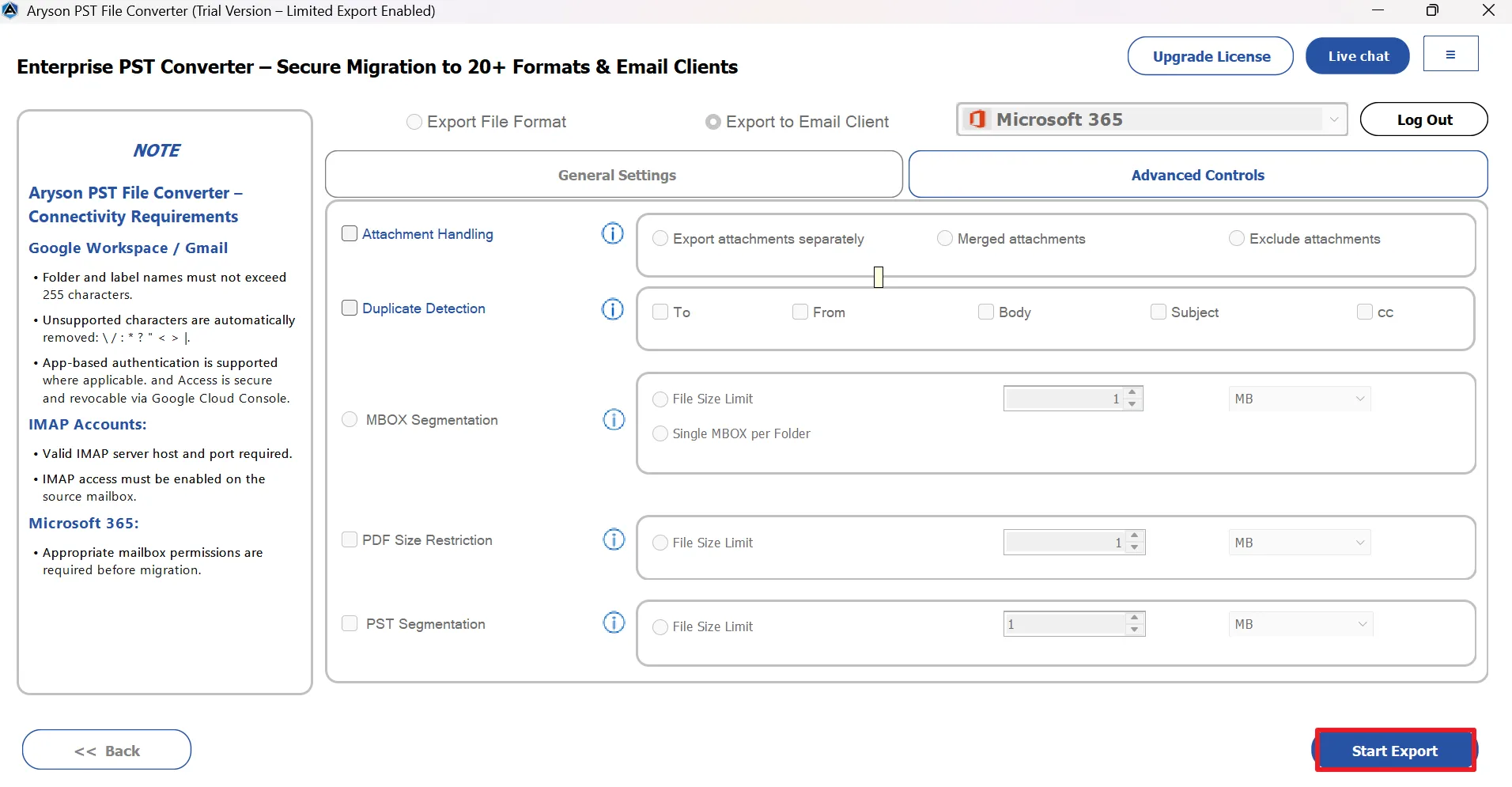Open the MBOX size unit MB dropdown

point(1300,399)
